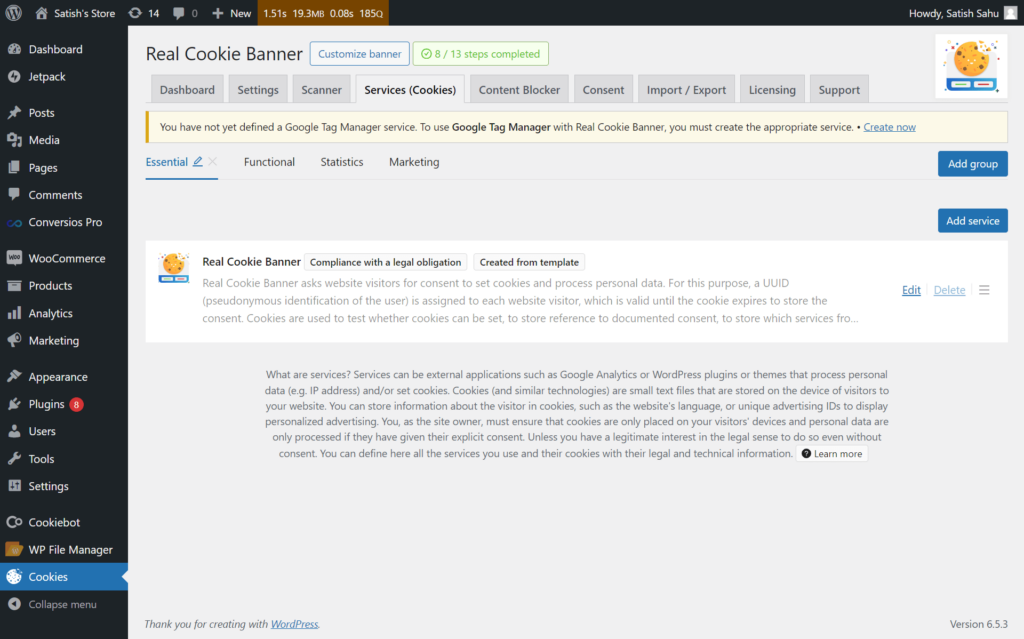The width and height of the screenshot is (1024, 639).
Task: Click the Plugins update count badge 8
Action: click(76, 404)
